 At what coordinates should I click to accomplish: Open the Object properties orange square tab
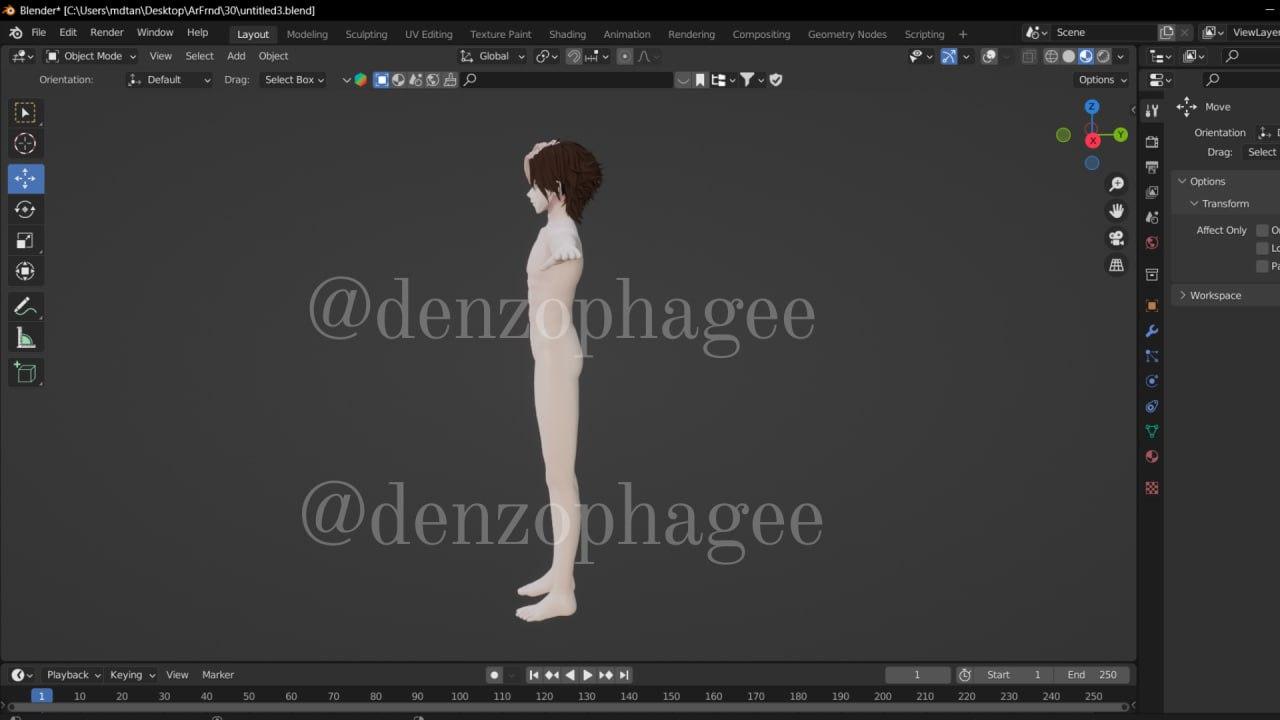click(1152, 306)
